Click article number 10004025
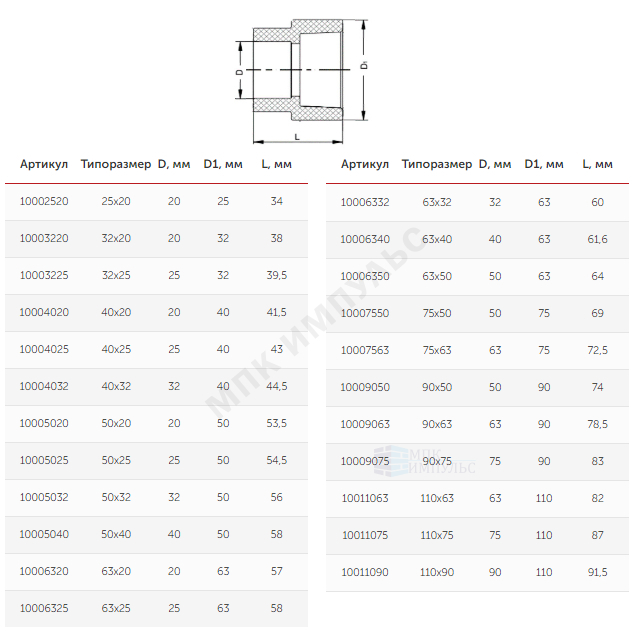Viewport: 642px width, 642px height. point(44,349)
